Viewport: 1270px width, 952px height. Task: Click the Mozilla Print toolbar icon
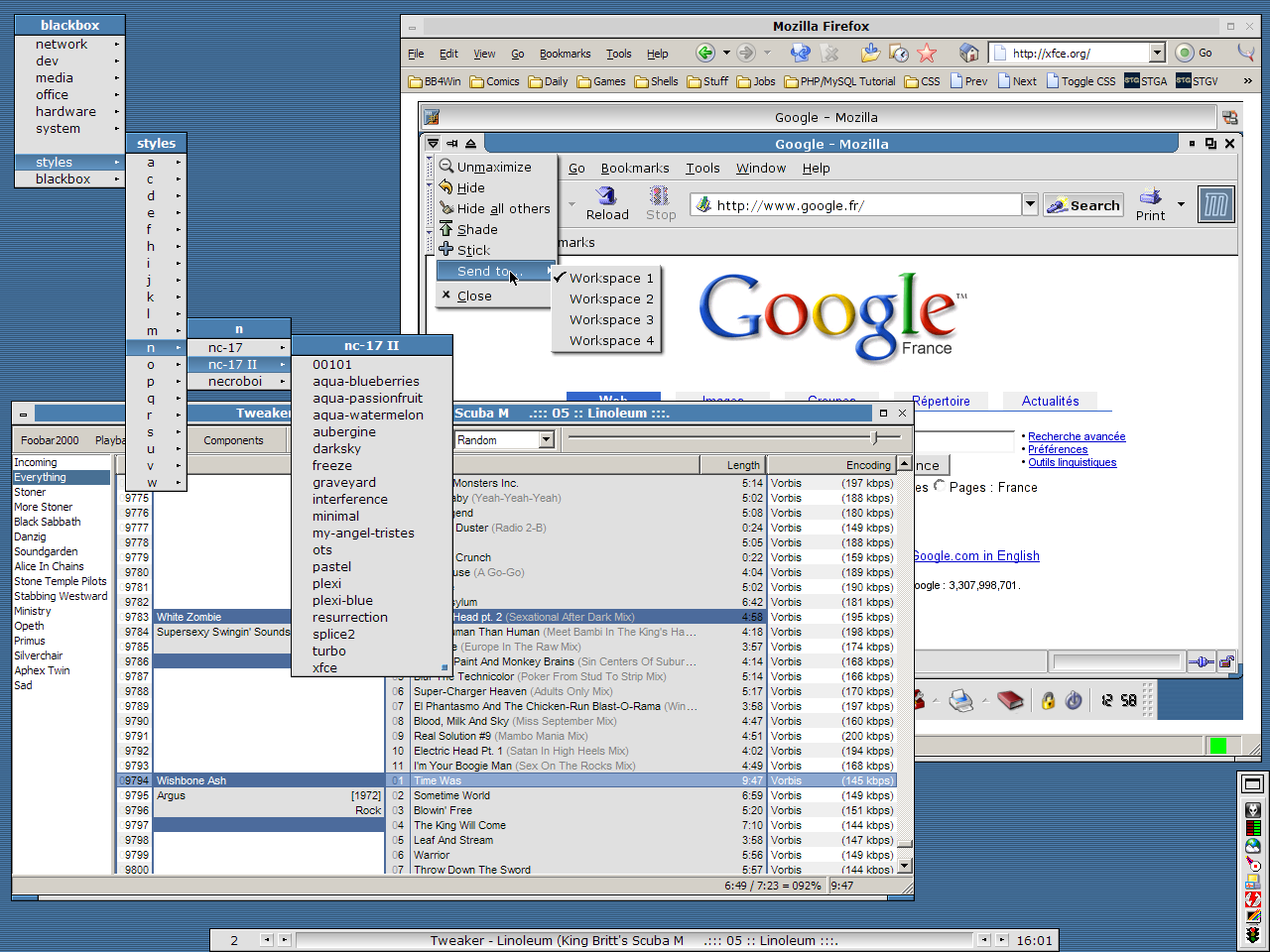tap(1151, 203)
